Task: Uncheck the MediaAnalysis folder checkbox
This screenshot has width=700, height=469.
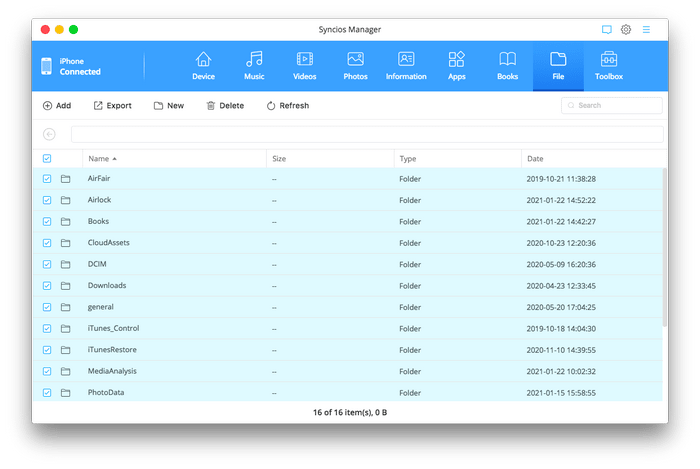Action: click(x=47, y=372)
